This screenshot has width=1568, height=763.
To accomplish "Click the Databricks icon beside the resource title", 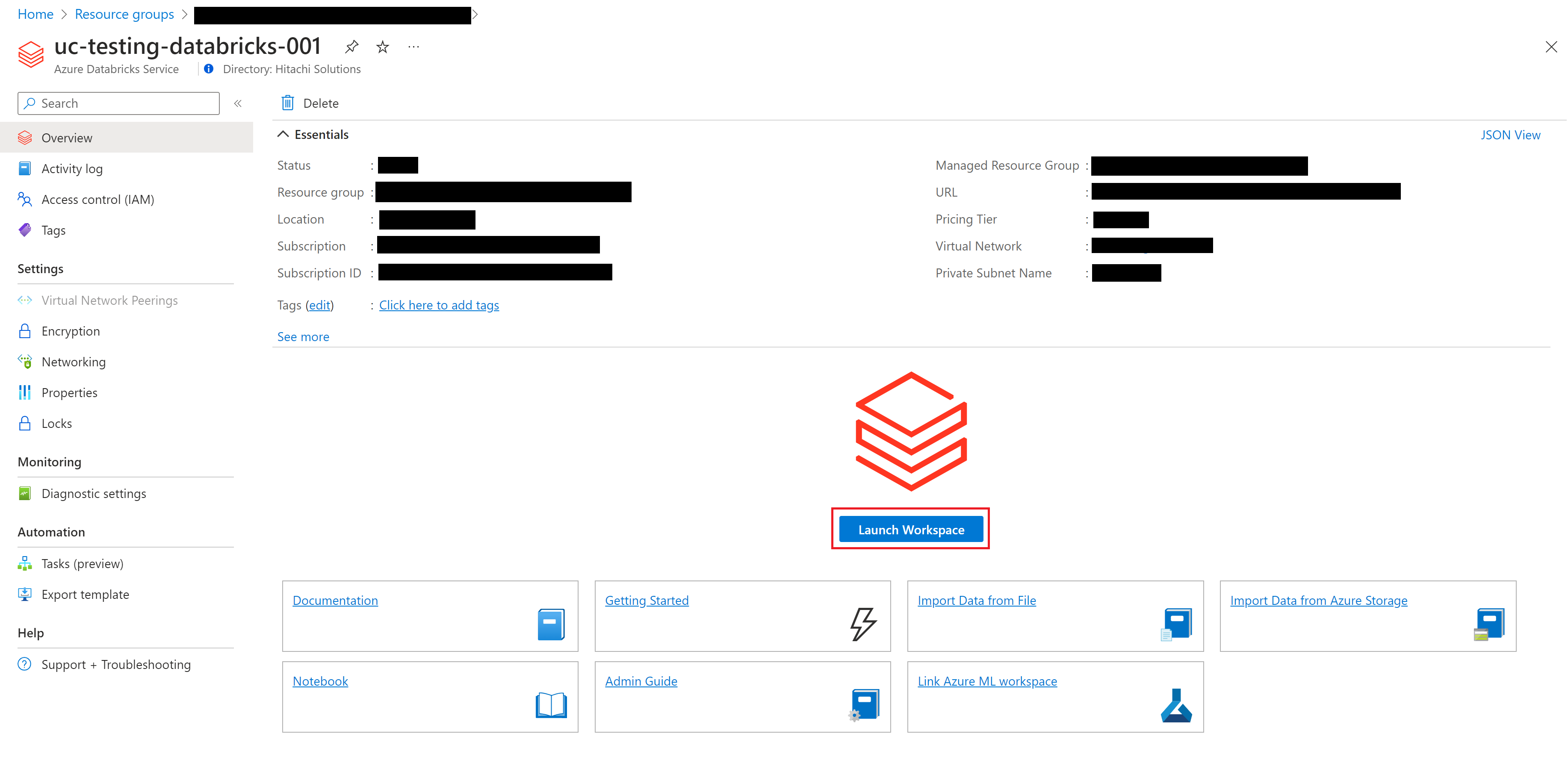I will [x=30, y=54].
